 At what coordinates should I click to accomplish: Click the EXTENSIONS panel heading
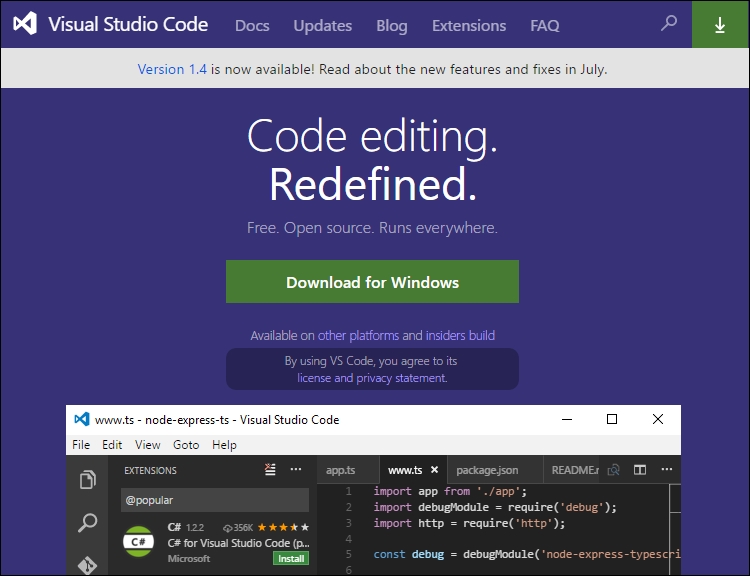pyautogui.click(x=150, y=470)
